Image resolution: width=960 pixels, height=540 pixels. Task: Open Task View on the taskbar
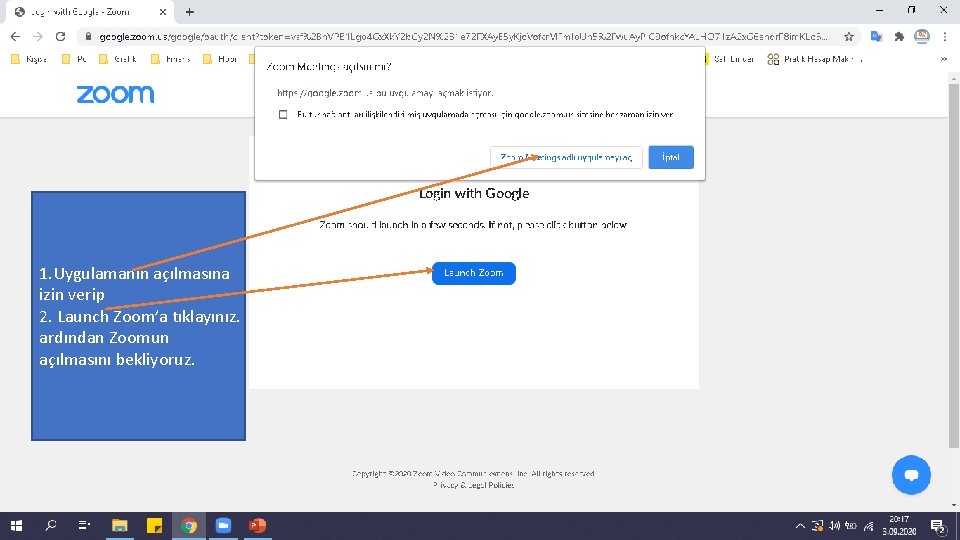point(84,525)
